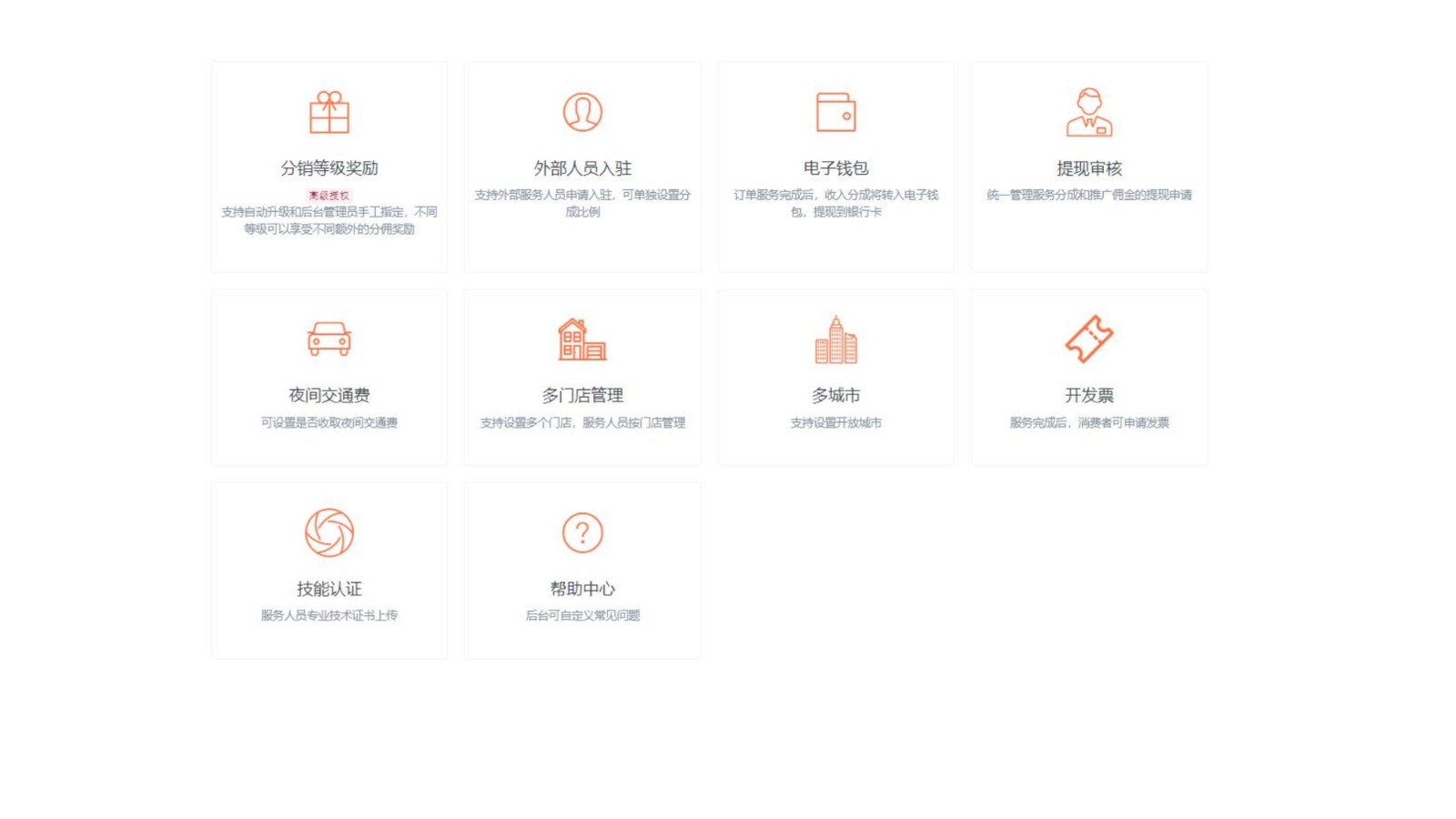Click description 服务人员专业技术证书上传
This screenshot has height=819, width=1456.
point(329,615)
